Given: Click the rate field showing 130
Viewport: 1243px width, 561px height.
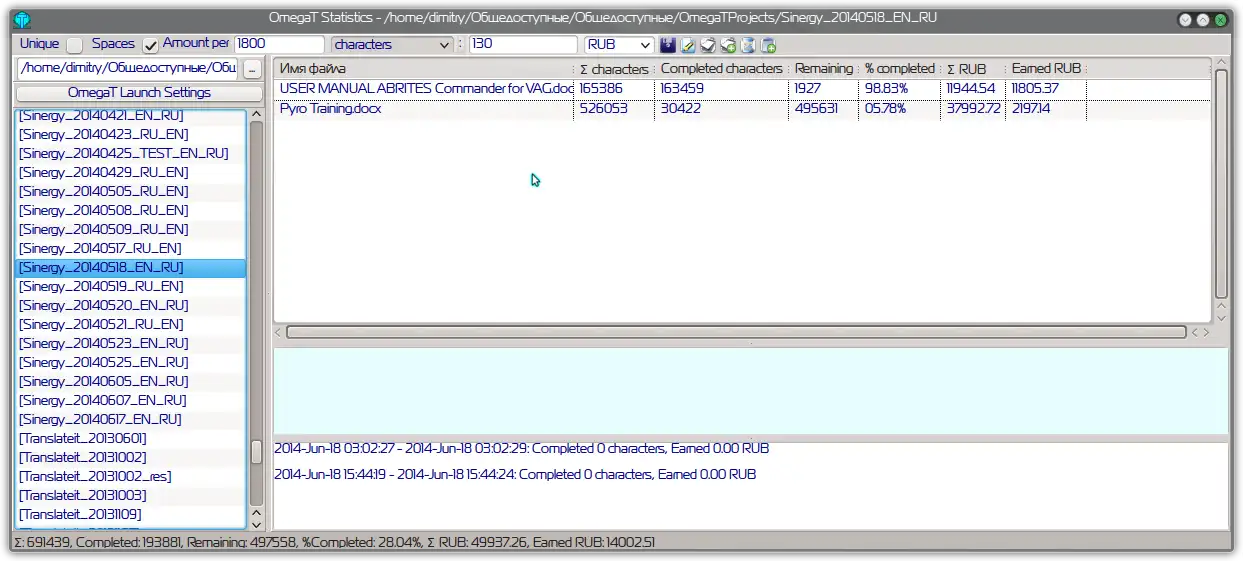Looking at the screenshot, I should click(x=522, y=44).
